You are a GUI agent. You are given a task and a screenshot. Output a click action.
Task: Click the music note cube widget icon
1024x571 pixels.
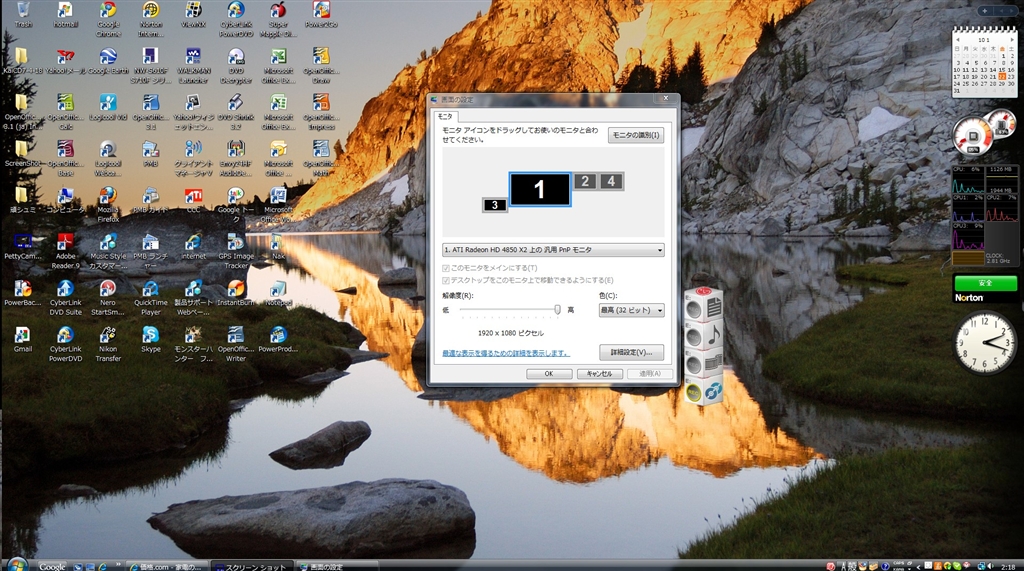713,336
